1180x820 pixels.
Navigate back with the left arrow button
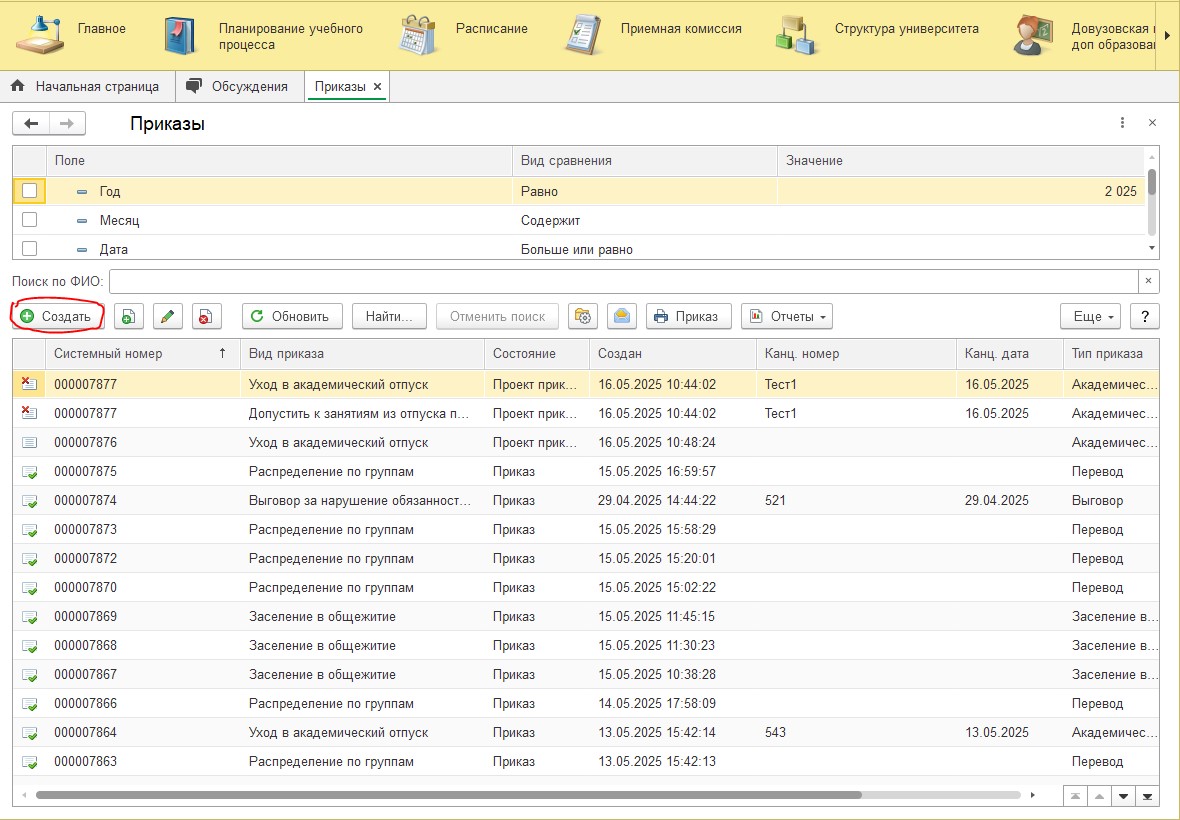point(31,123)
